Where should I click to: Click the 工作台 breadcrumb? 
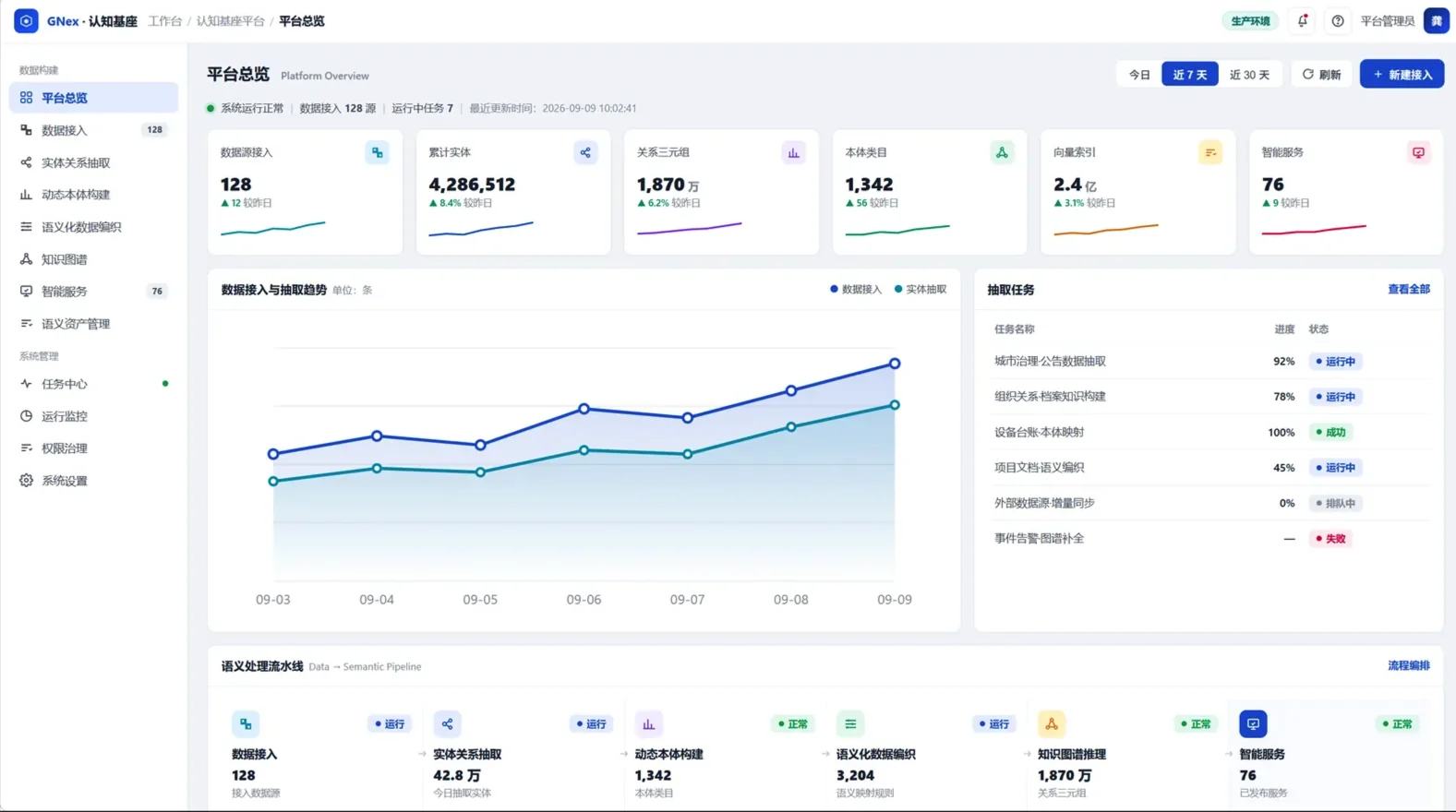165,21
